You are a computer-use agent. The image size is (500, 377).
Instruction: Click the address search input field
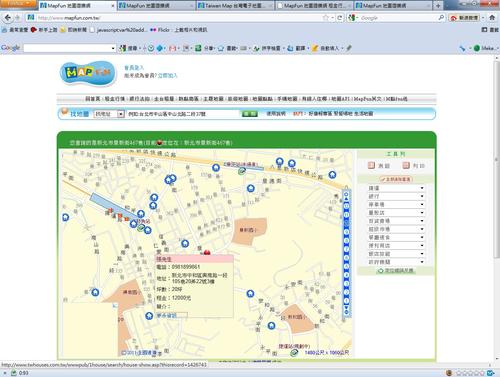[x=183, y=114]
